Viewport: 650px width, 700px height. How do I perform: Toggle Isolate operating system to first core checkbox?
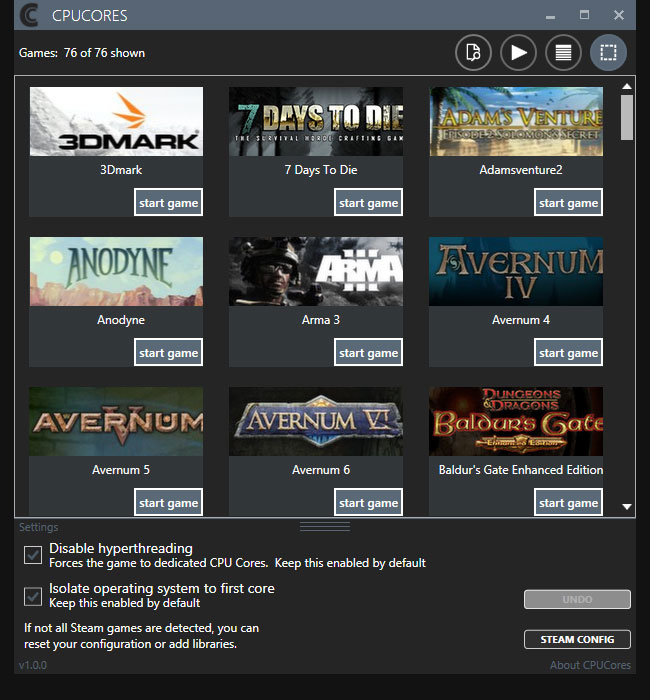click(x=33, y=596)
